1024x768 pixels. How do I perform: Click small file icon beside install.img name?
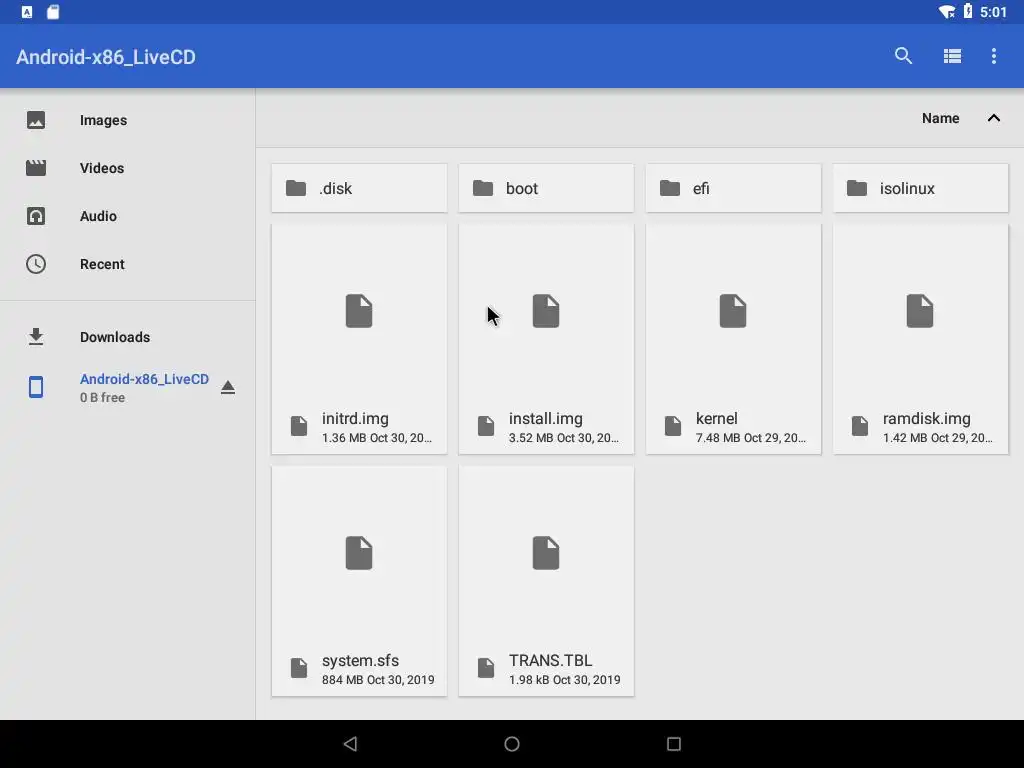(486, 426)
